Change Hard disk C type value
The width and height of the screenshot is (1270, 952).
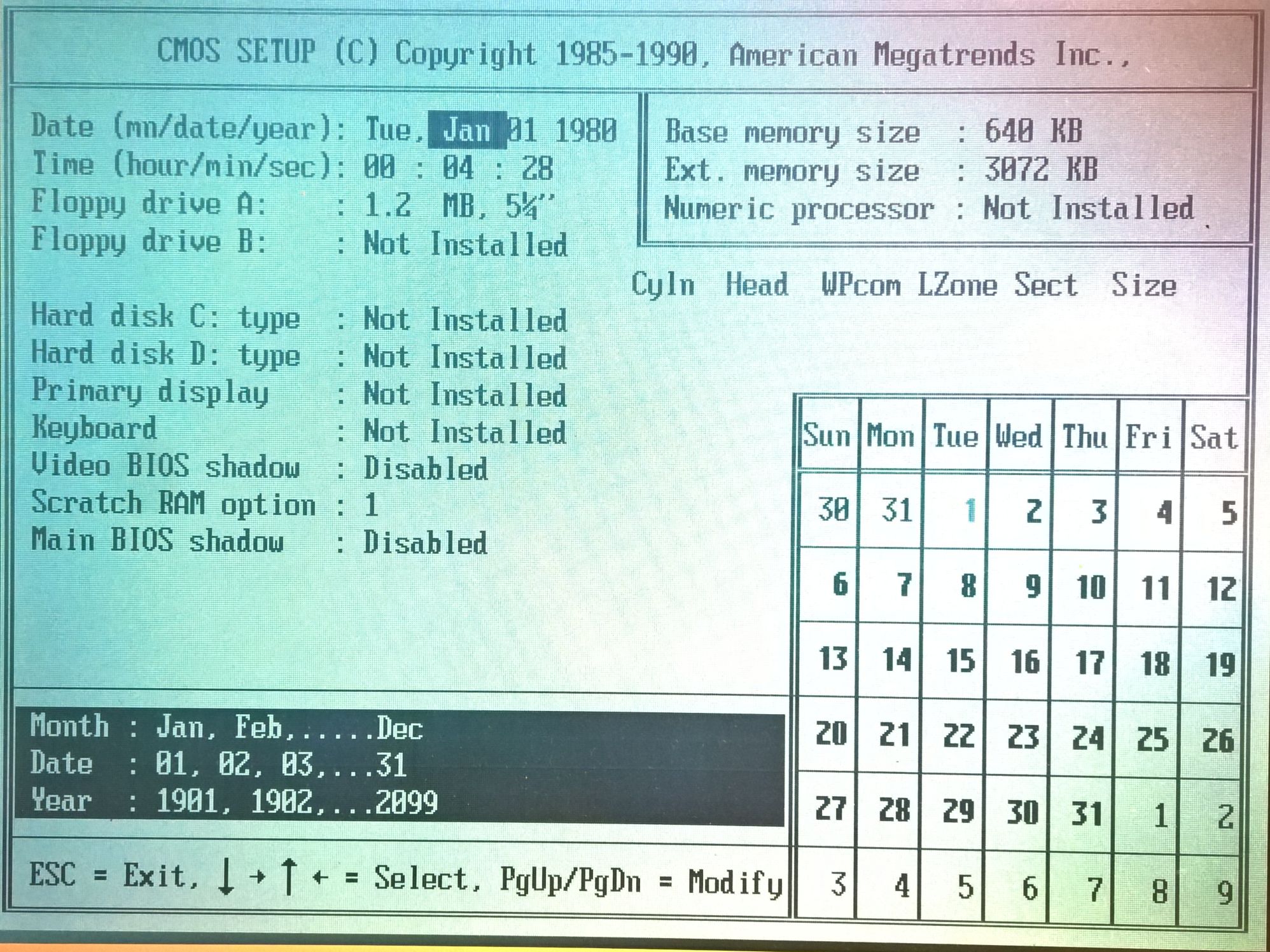click(465, 320)
